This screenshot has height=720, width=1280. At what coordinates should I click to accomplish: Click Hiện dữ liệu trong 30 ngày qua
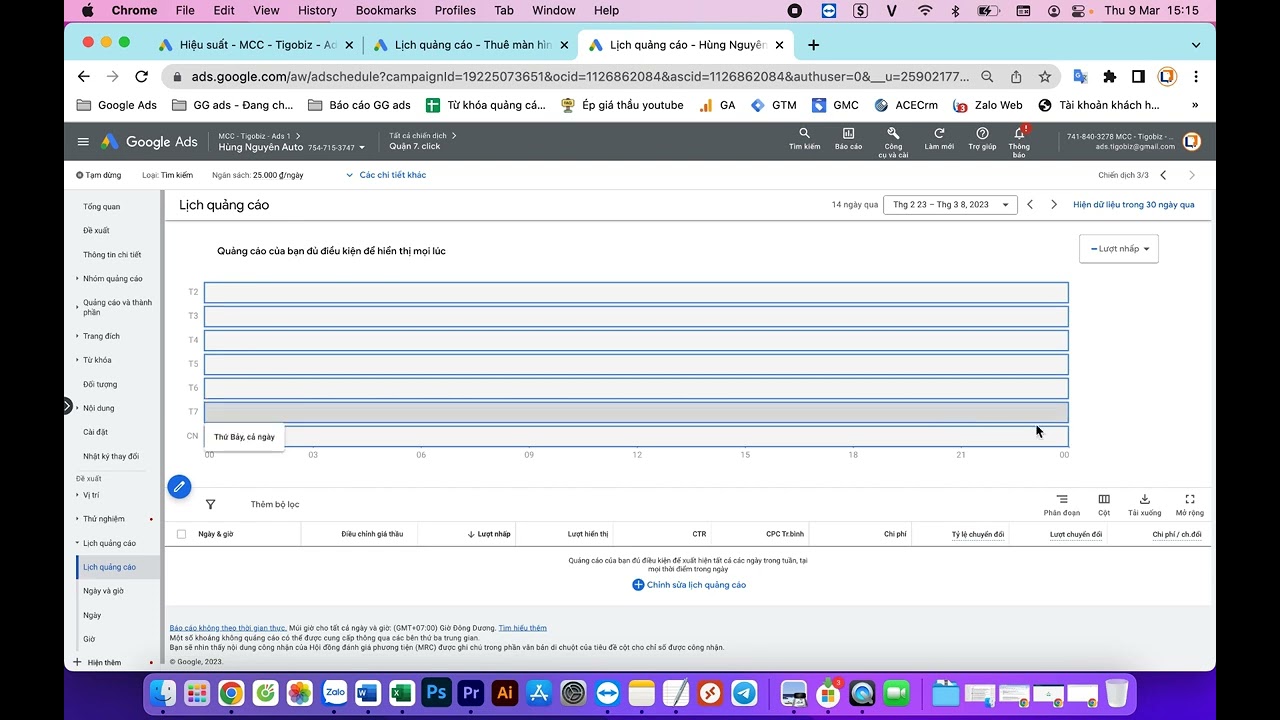click(x=1134, y=204)
